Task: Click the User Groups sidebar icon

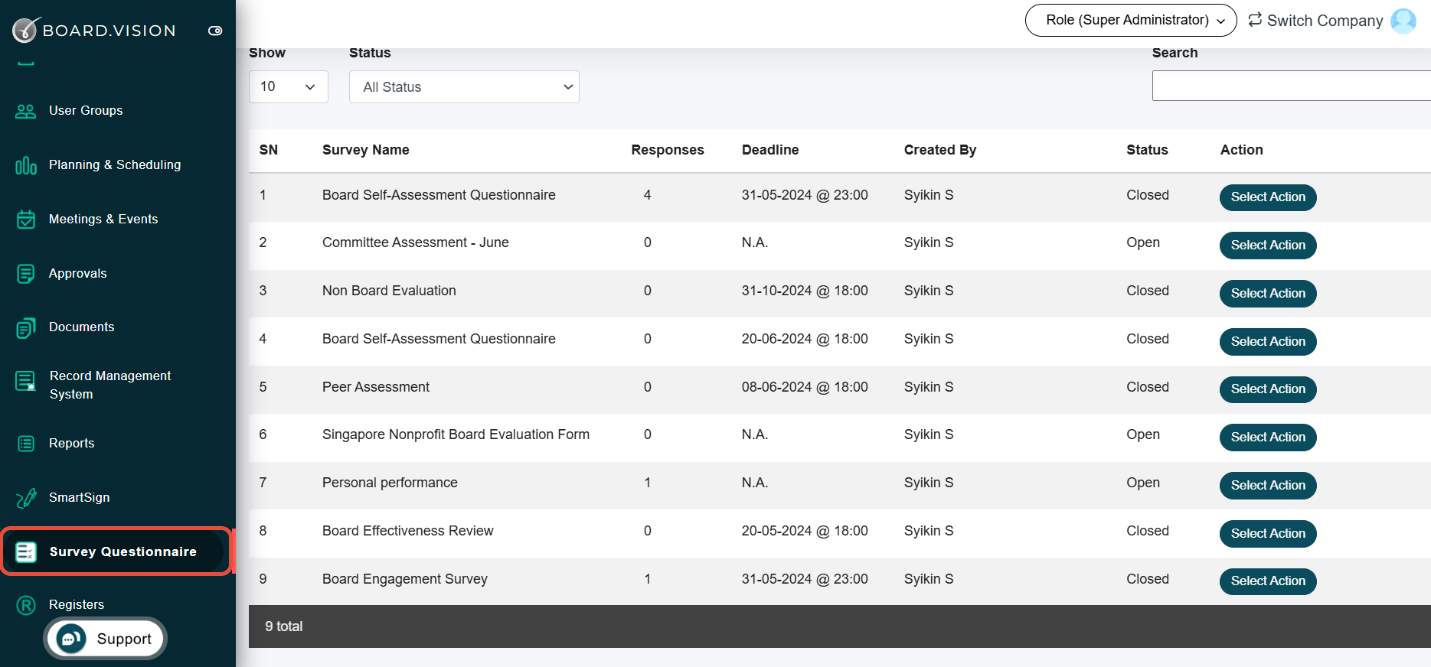Action: 26,111
